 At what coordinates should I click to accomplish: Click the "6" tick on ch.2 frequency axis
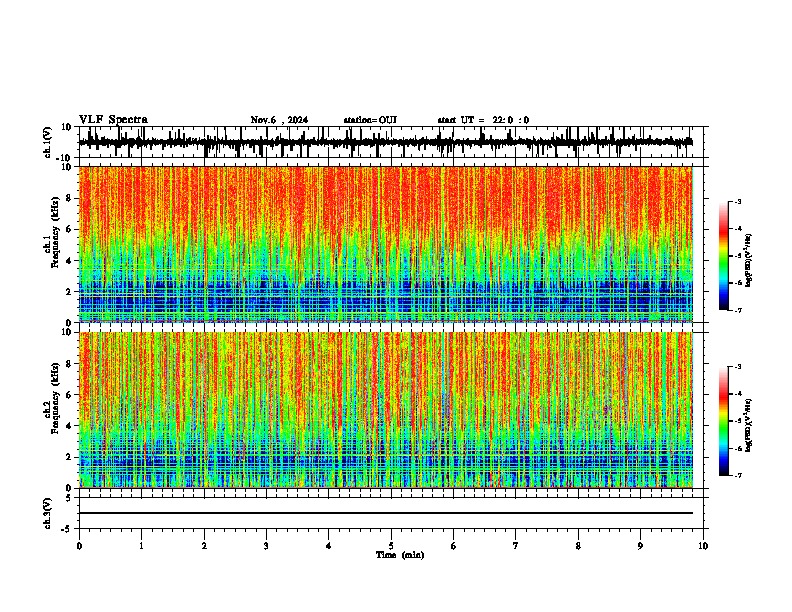coord(70,395)
